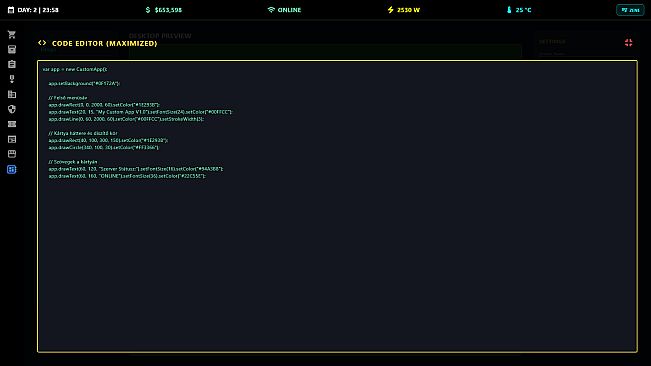Click the calendar icon next to DAY: 2
651x366 pixels.
coord(11,10)
